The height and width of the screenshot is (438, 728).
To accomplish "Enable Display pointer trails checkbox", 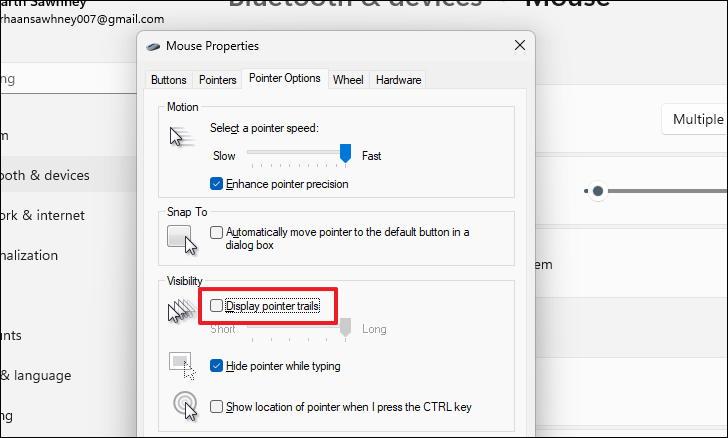I will click(216, 306).
